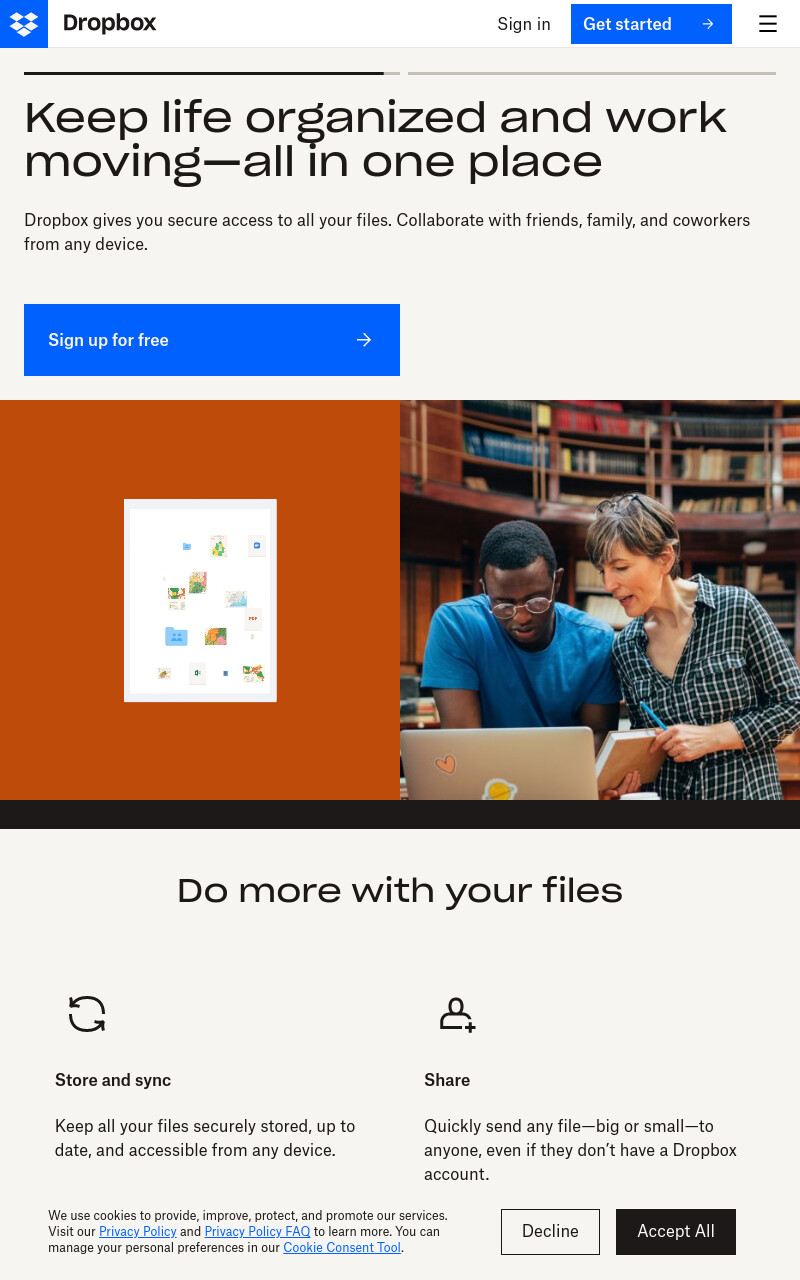Open the Cookie Consent Tool link

point(342,1248)
